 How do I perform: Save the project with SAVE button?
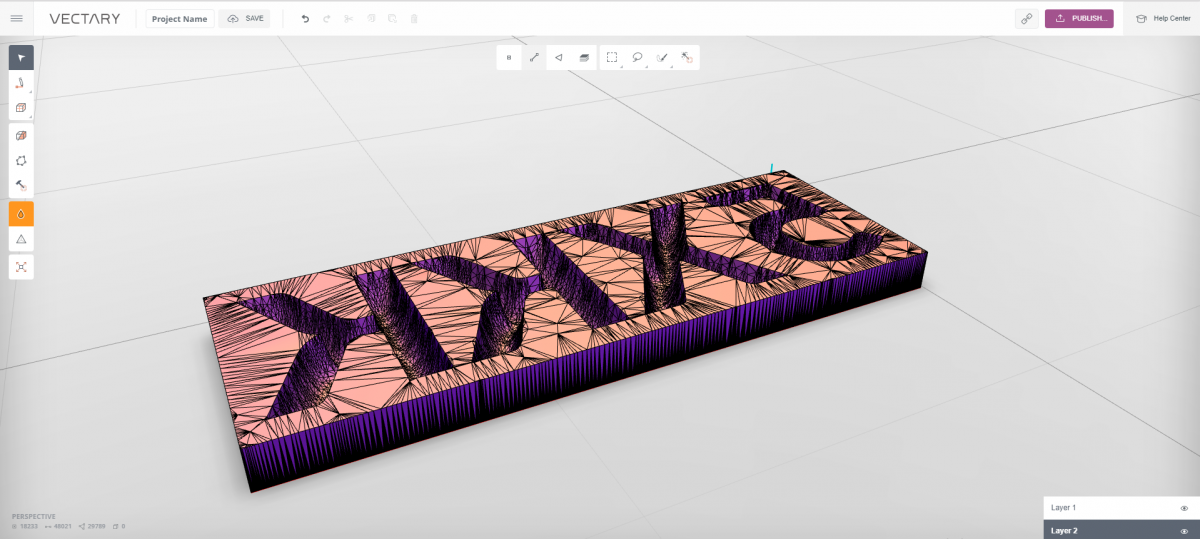point(245,19)
